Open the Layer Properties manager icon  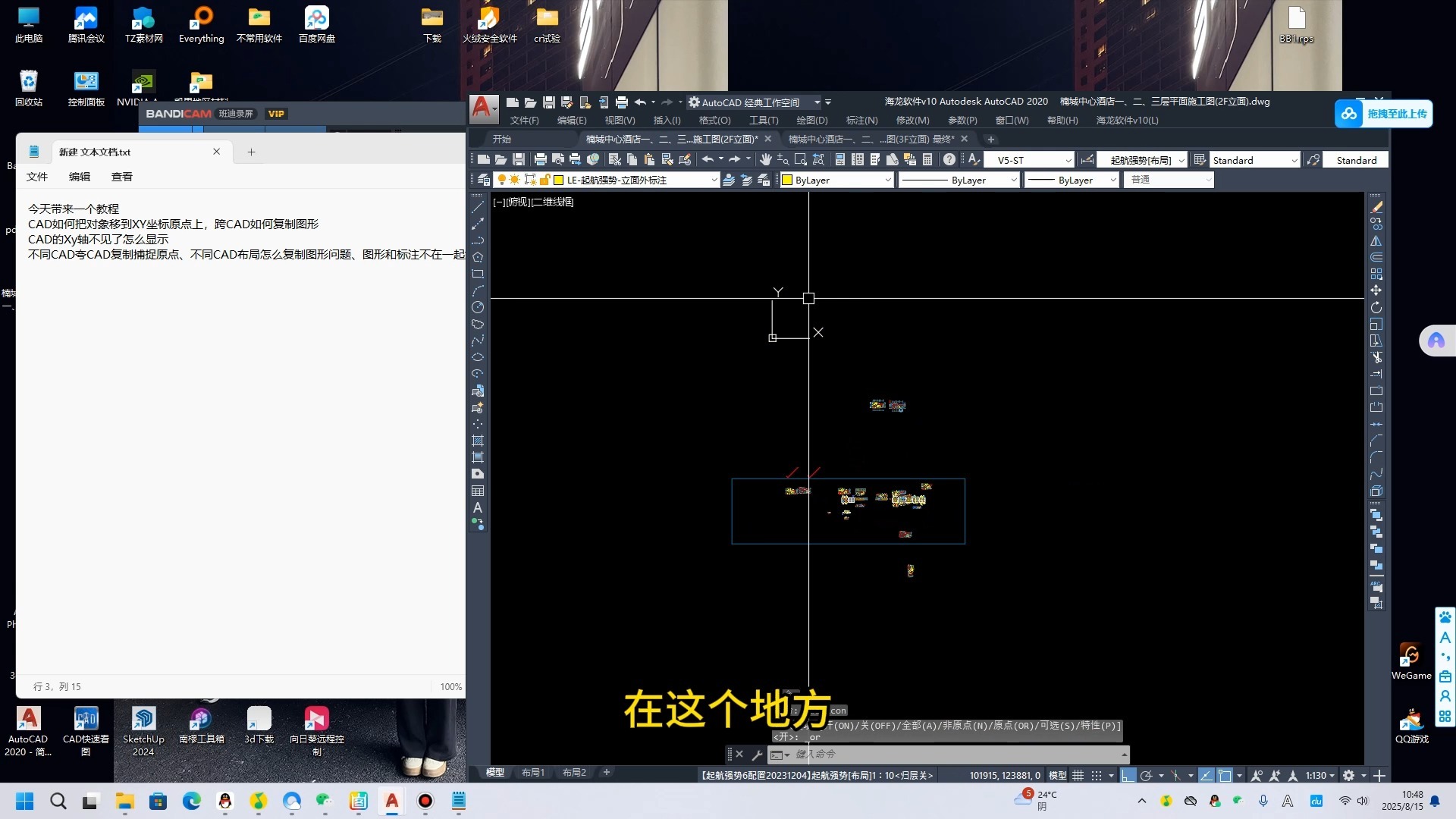(483, 180)
